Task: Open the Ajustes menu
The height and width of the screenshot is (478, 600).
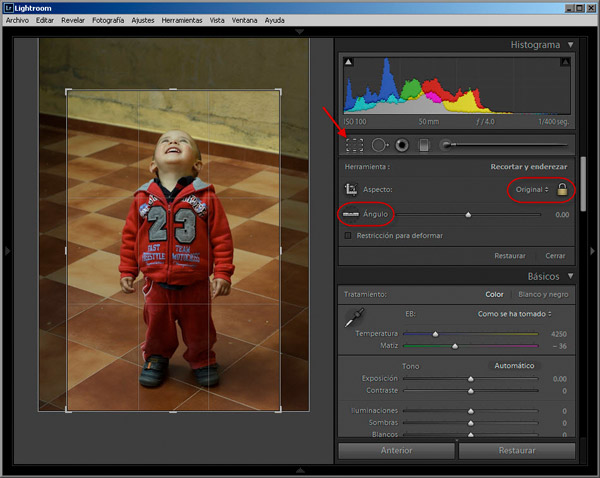Action: coord(143,20)
